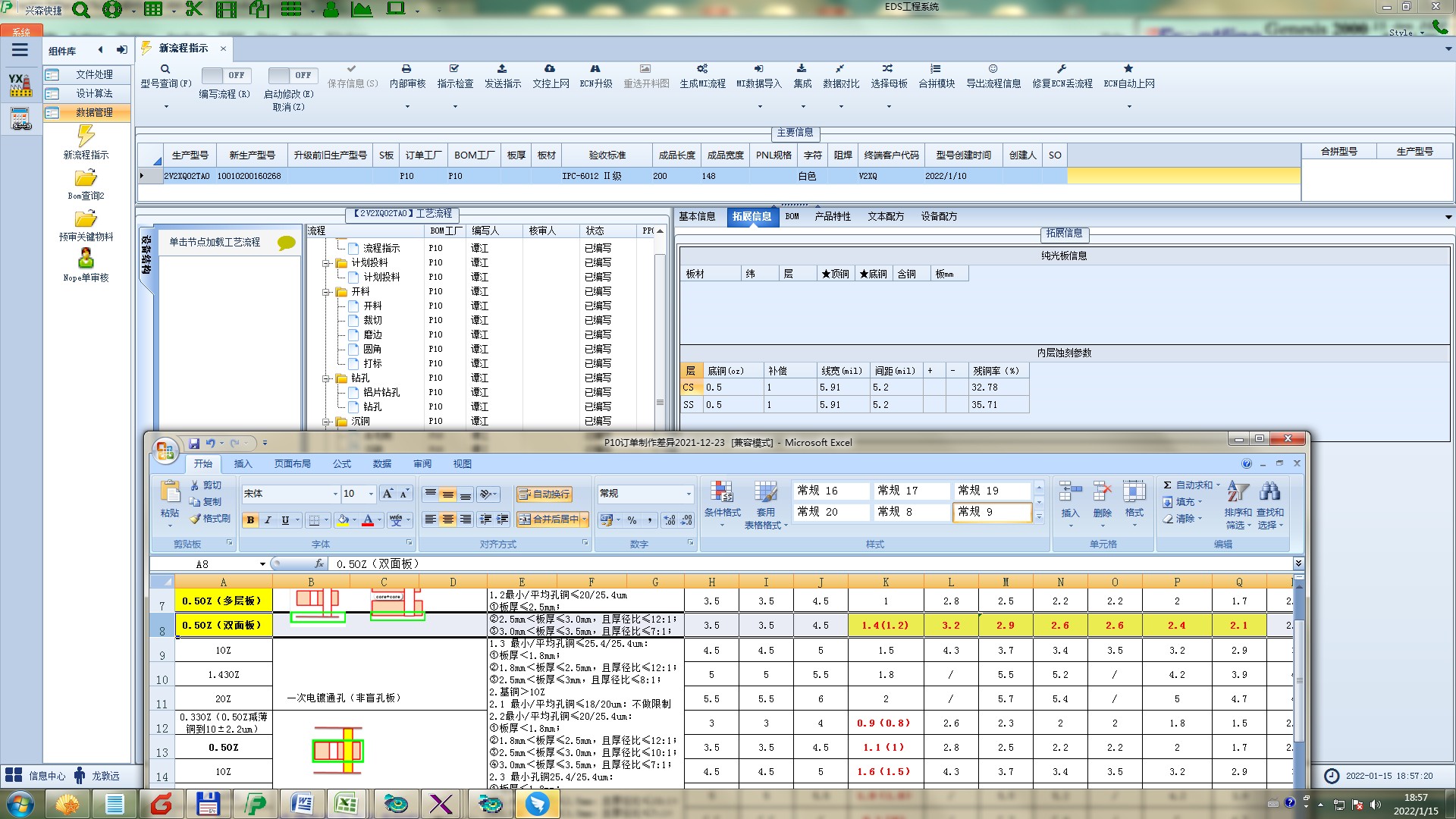Click the 发送指示 upload icon
The width and height of the screenshot is (1456, 819).
tap(502, 69)
